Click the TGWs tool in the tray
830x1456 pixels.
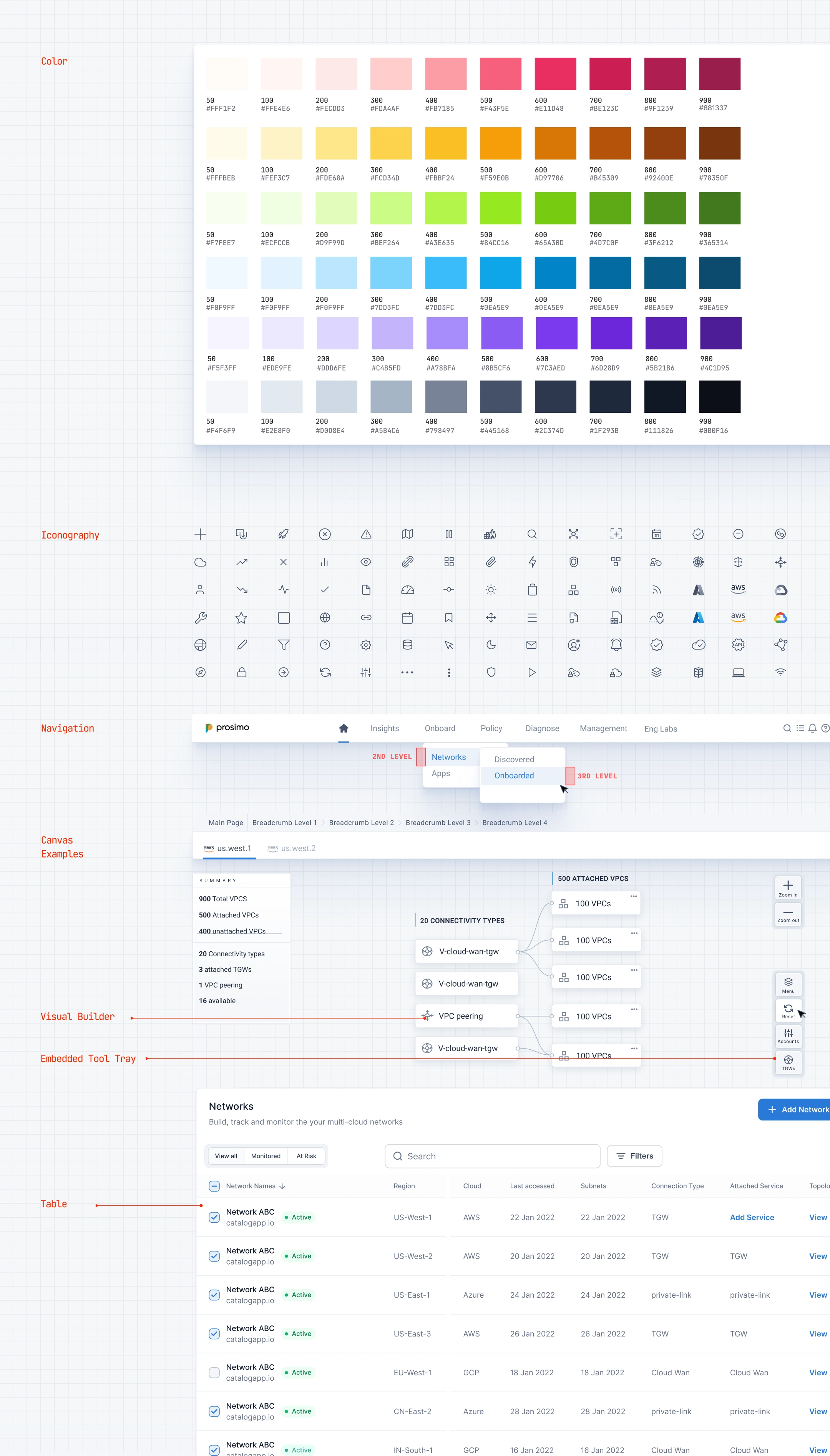(x=788, y=1062)
